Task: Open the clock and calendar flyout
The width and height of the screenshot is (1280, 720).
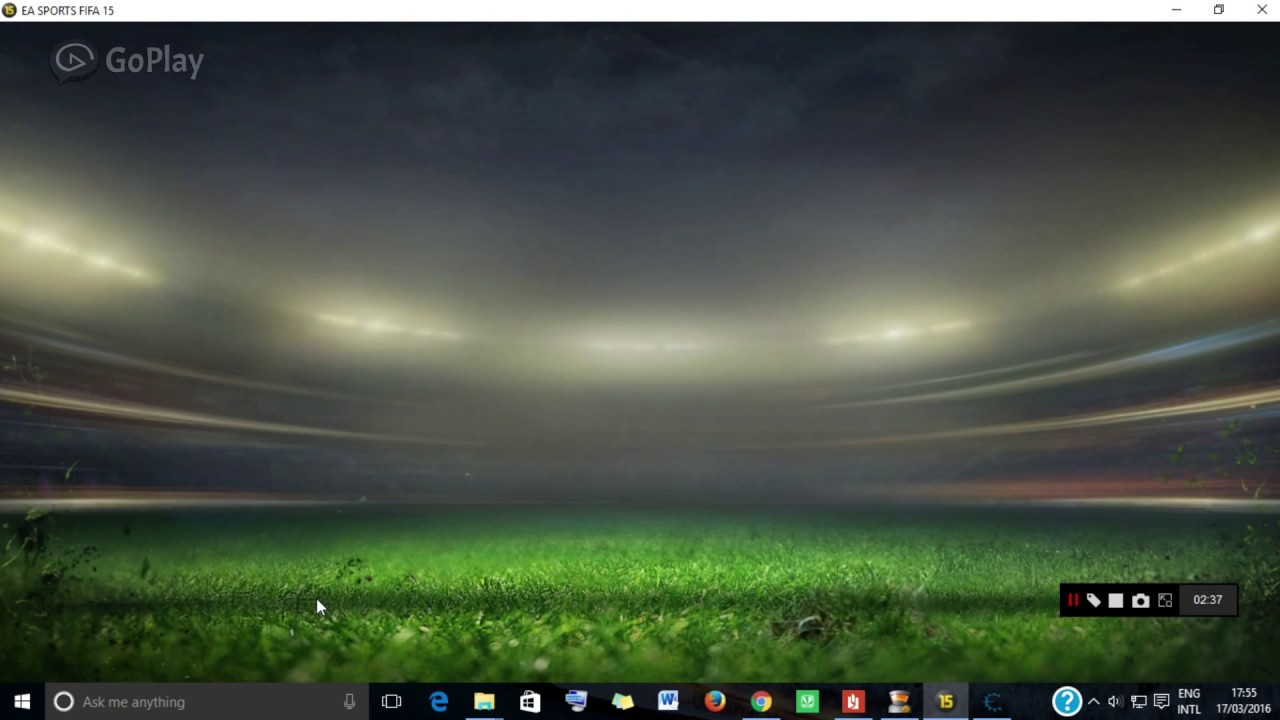Action: 1243,702
